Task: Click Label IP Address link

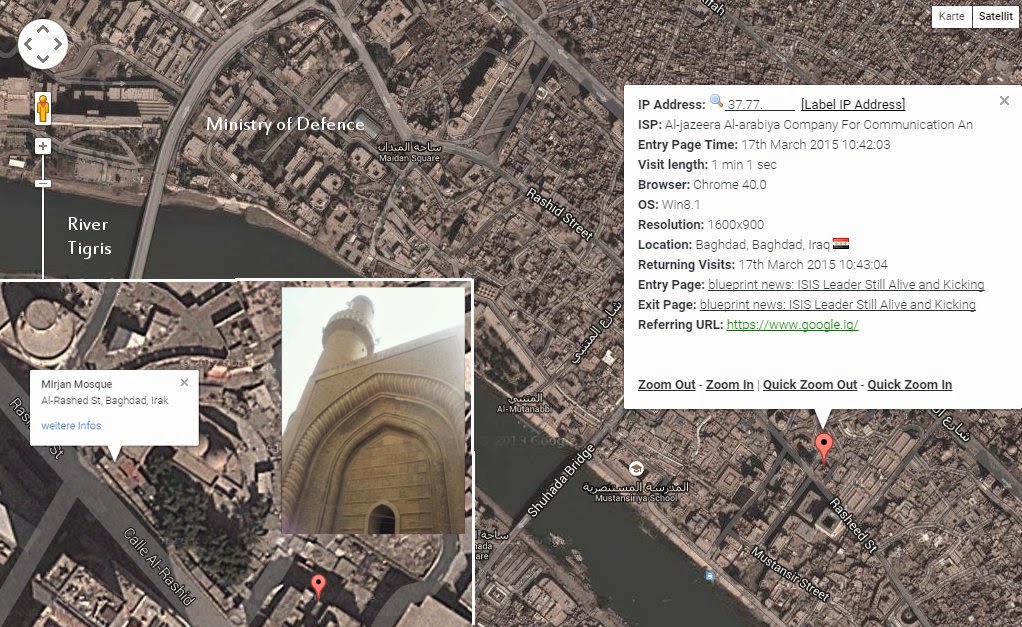Action: pyautogui.click(x=853, y=104)
